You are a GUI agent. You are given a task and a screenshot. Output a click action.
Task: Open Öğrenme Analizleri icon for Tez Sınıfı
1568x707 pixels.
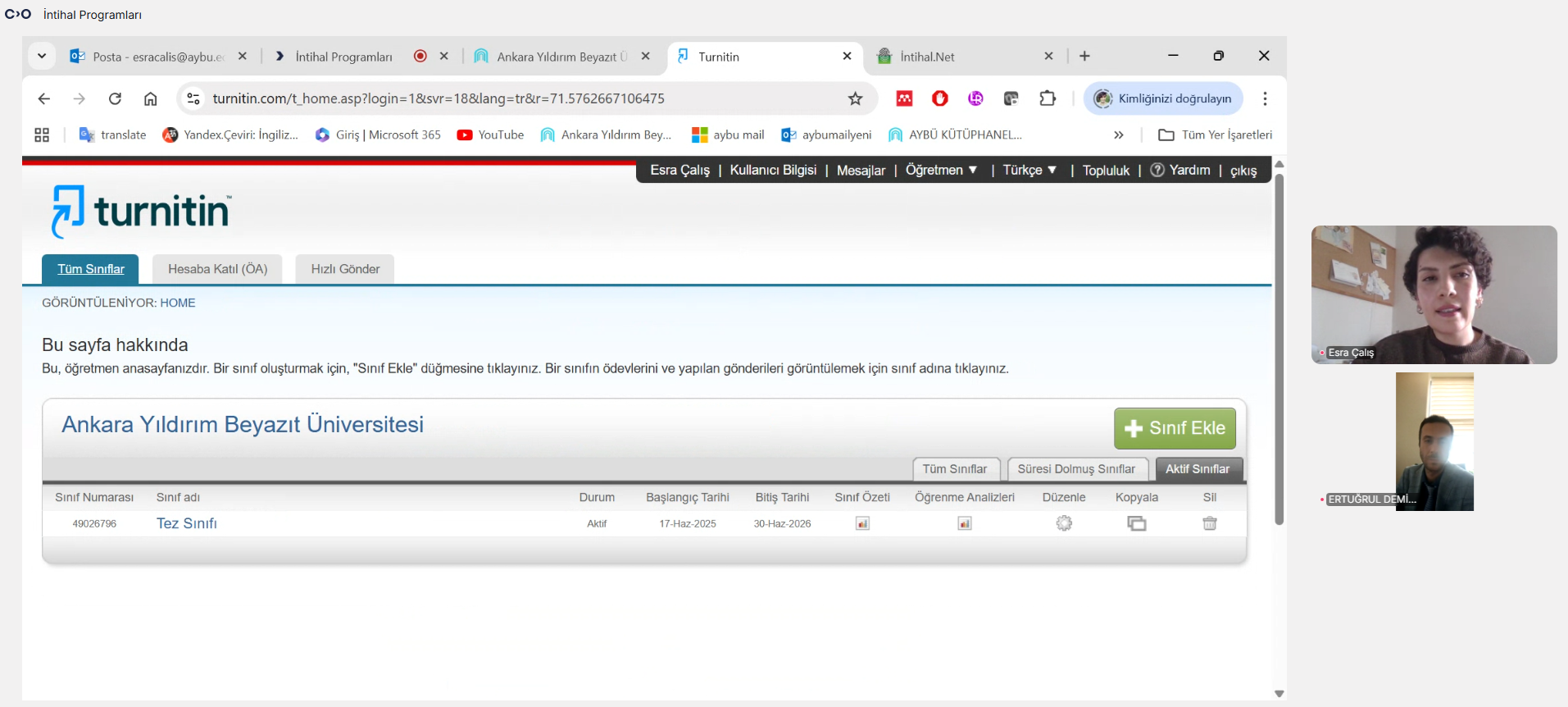coord(965,523)
